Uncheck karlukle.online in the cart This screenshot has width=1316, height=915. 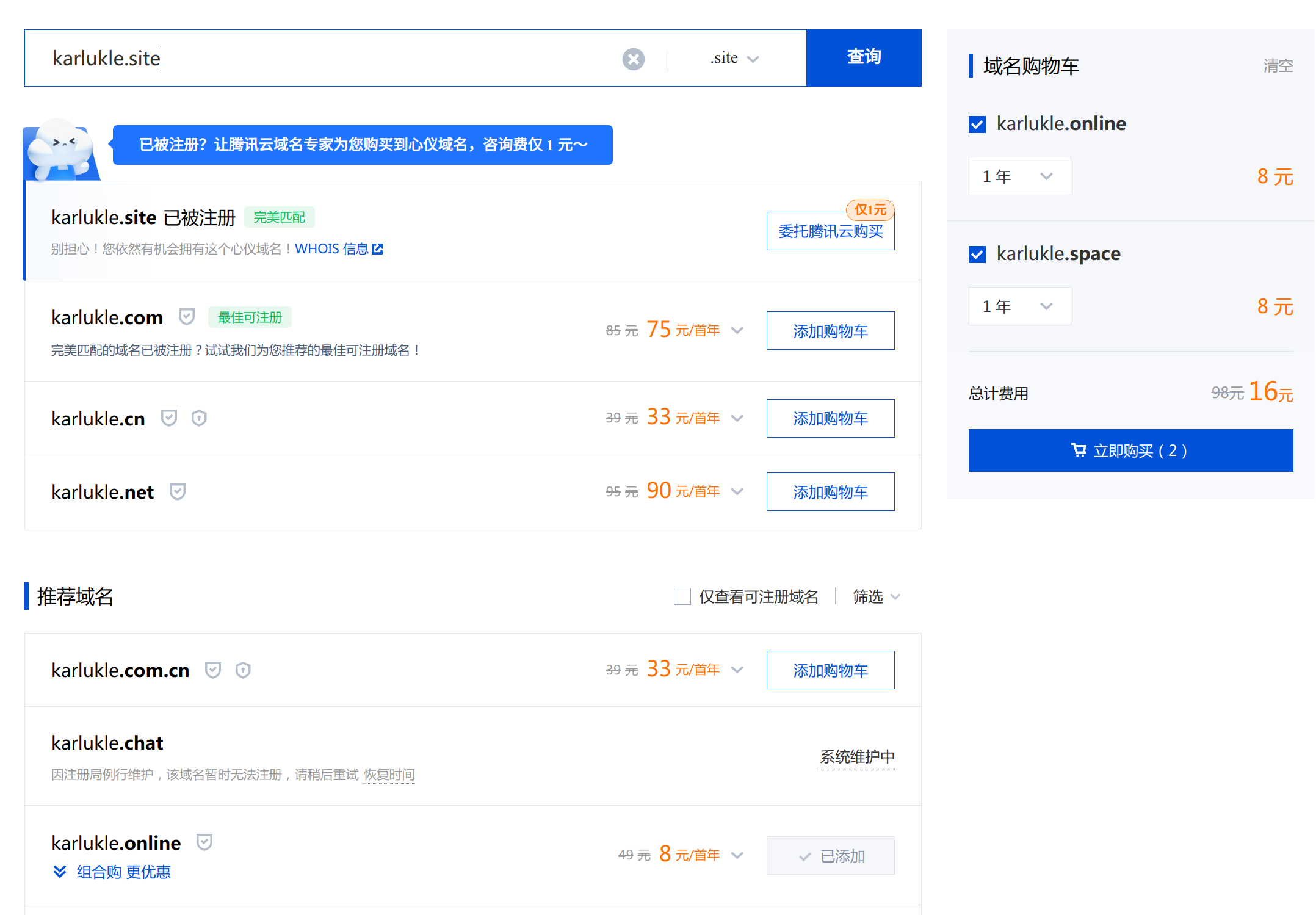[x=977, y=125]
